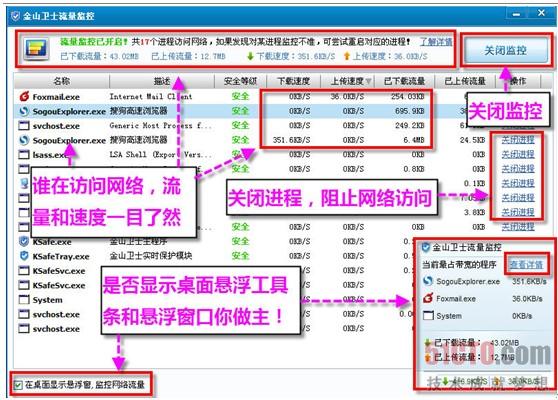Click the lsass.exe process icon
Image resolution: width=558 pixels, height=400 pixels.
pos(24,154)
